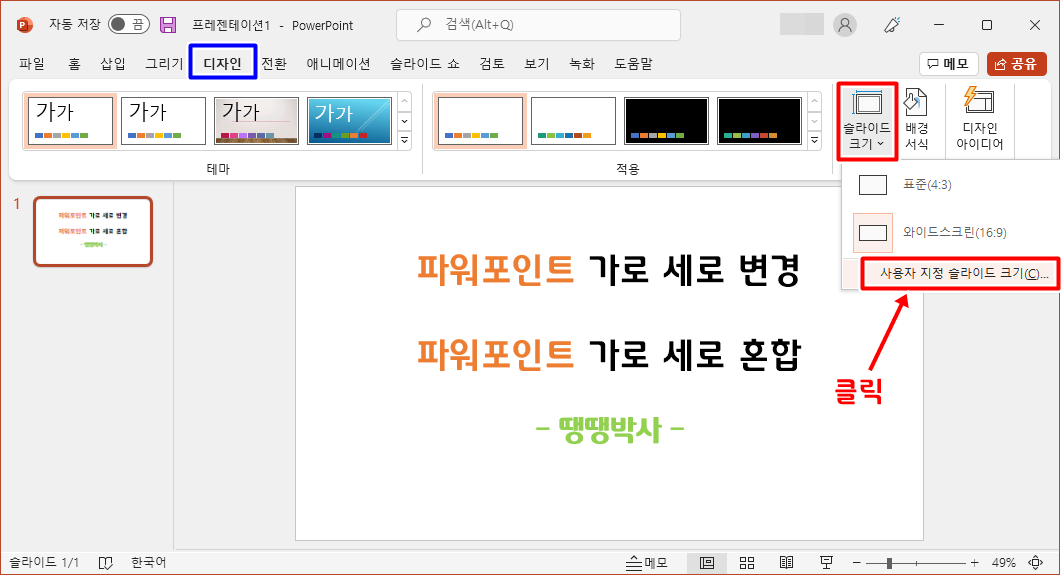
Task: Click the slide text 가로 세로 혼합
Action: tap(694, 354)
